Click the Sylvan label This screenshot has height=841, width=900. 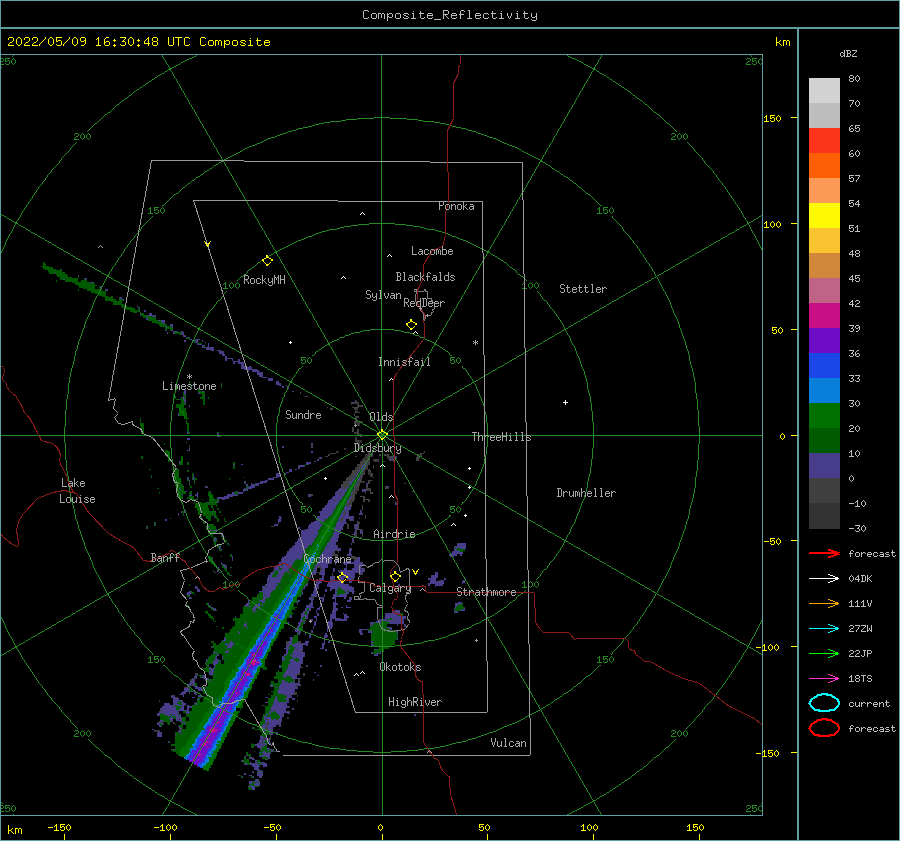[383, 295]
